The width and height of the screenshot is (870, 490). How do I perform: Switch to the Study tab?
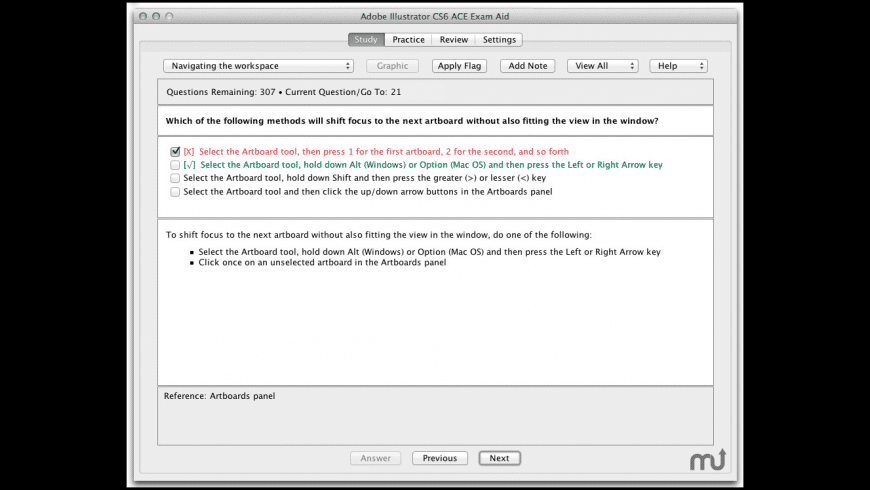[x=366, y=39]
